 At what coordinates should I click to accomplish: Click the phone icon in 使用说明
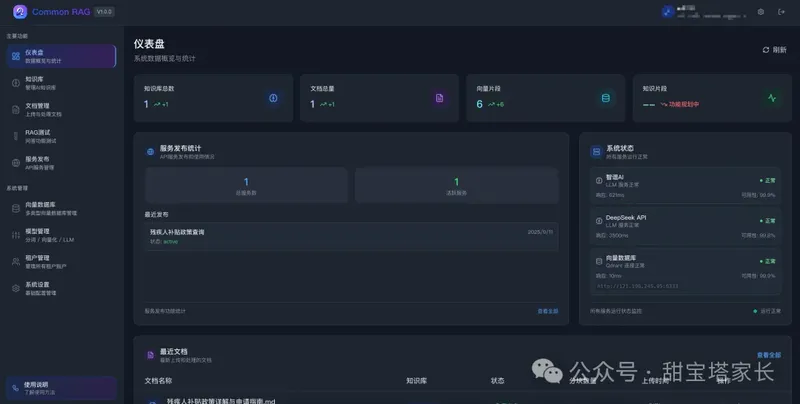15,388
